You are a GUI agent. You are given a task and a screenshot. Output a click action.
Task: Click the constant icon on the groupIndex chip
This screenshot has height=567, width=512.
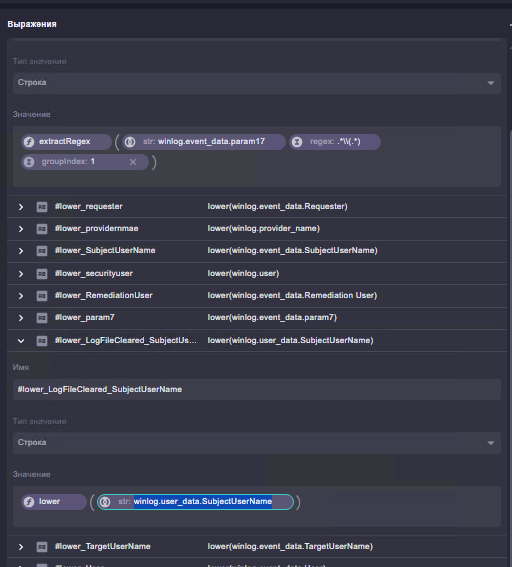(x=29, y=162)
